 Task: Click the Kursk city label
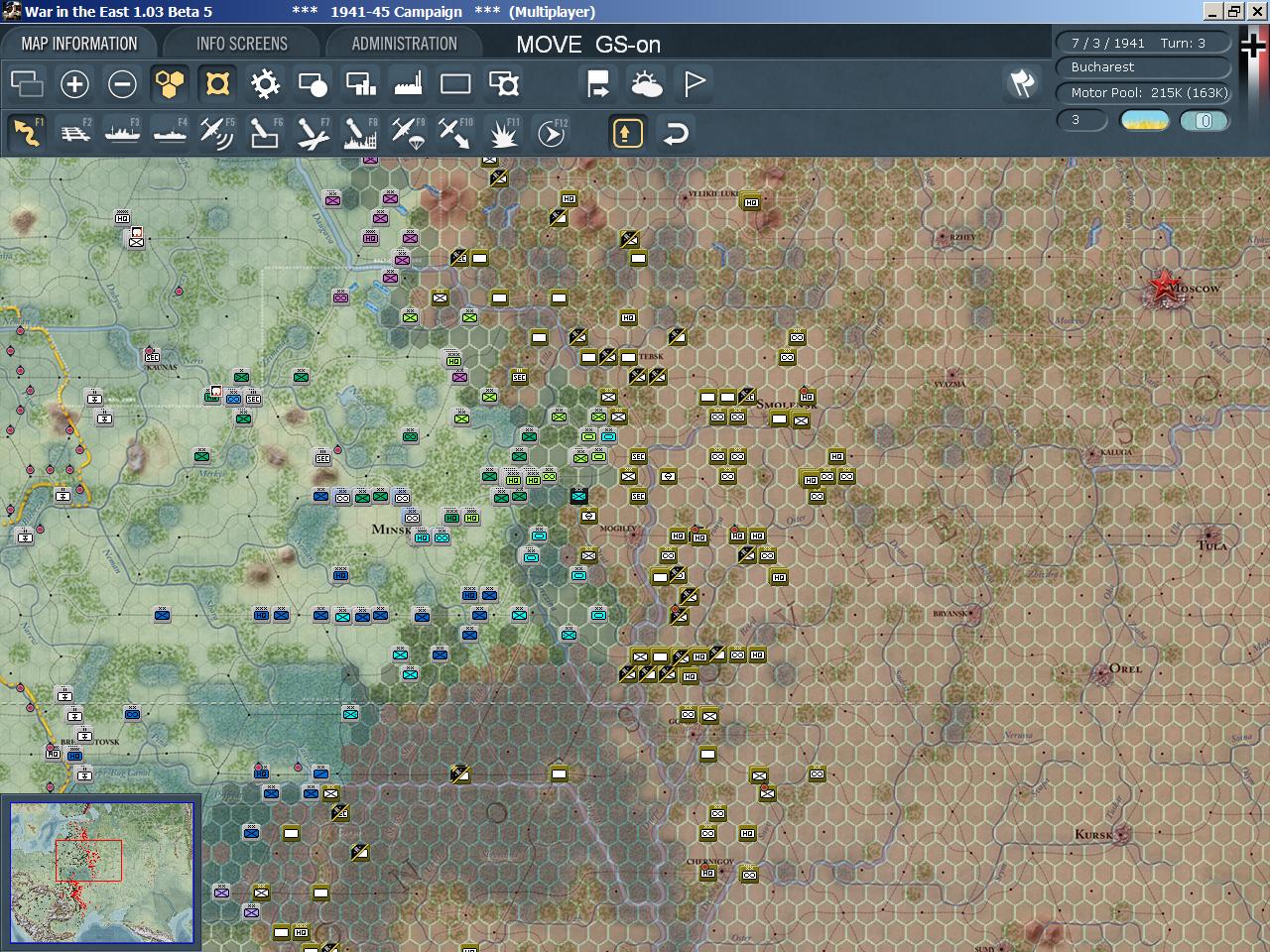coord(1094,834)
